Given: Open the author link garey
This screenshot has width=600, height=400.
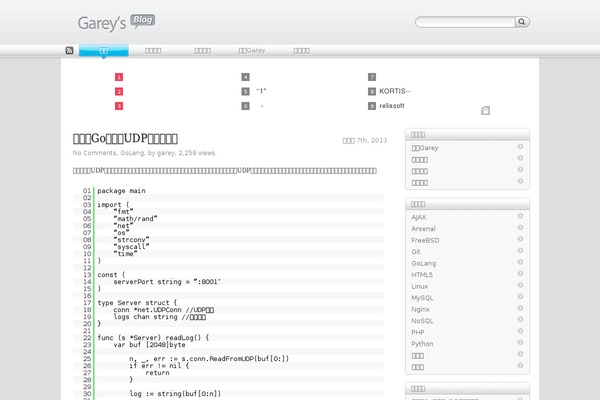Looking at the screenshot, I should pyautogui.click(x=166, y=153).
